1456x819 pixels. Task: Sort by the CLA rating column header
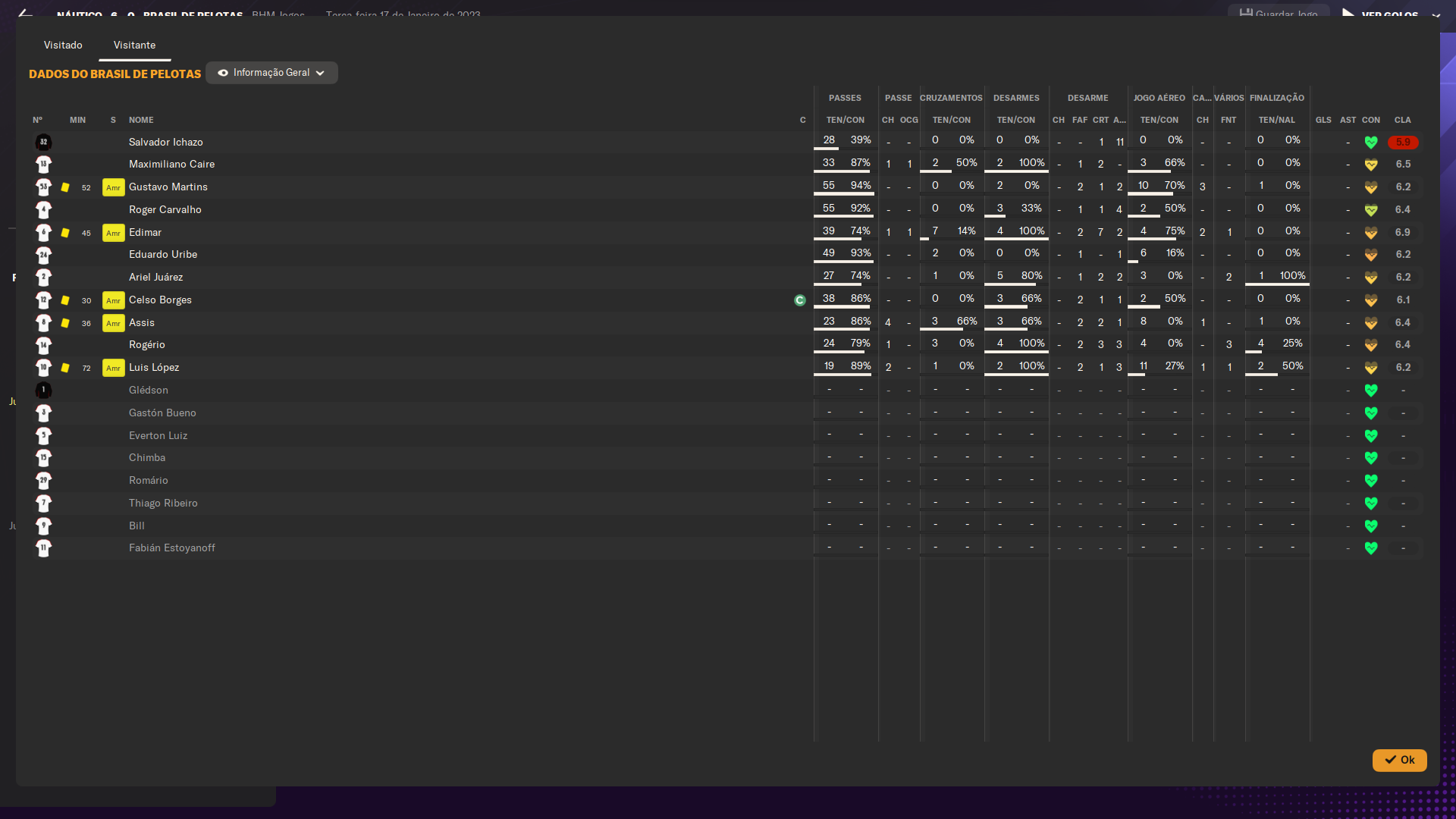tap(1402, 120)
